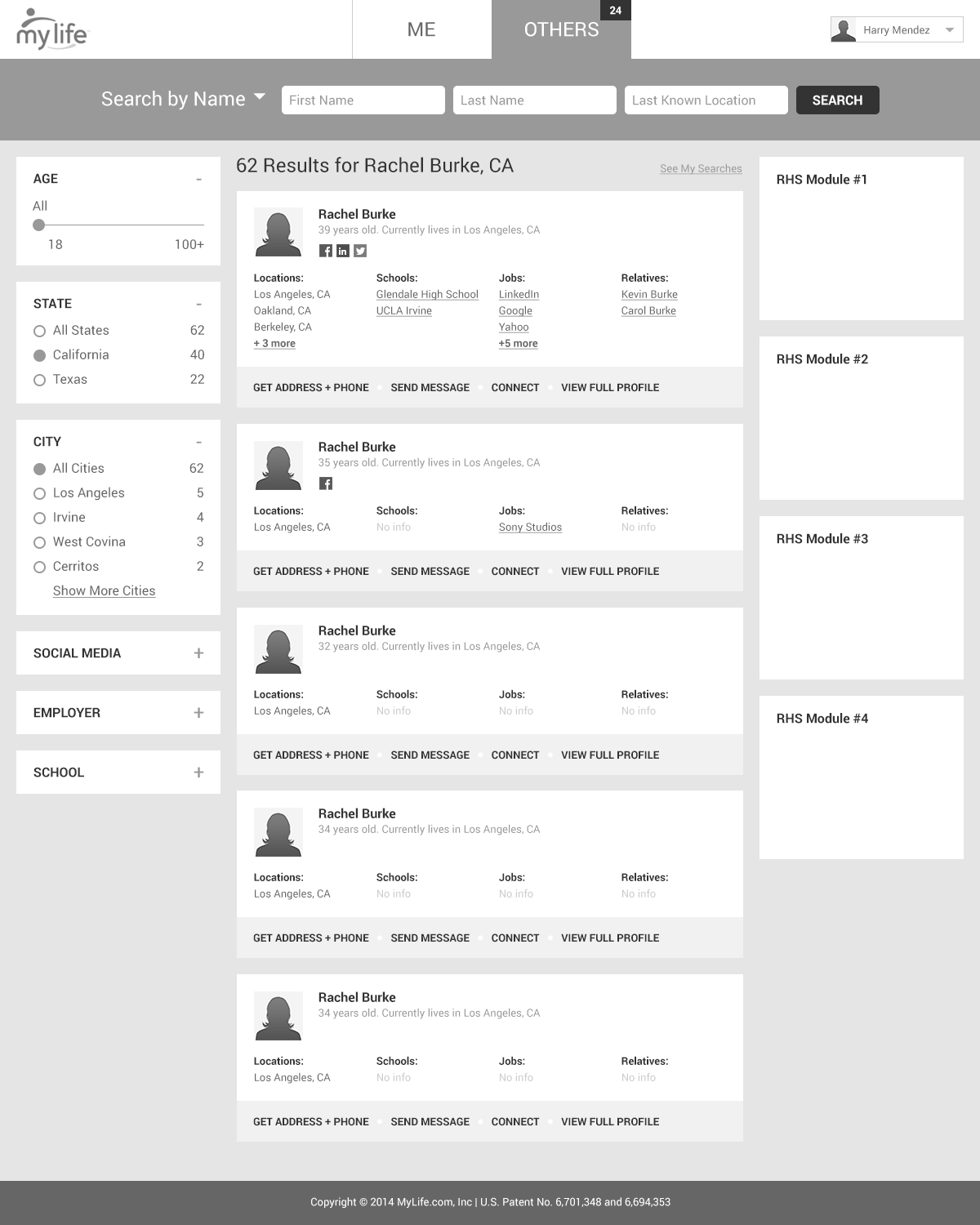Click the 24 notification badge
This screenshot has width=980, height=1225.
click(x=616, y=11)
